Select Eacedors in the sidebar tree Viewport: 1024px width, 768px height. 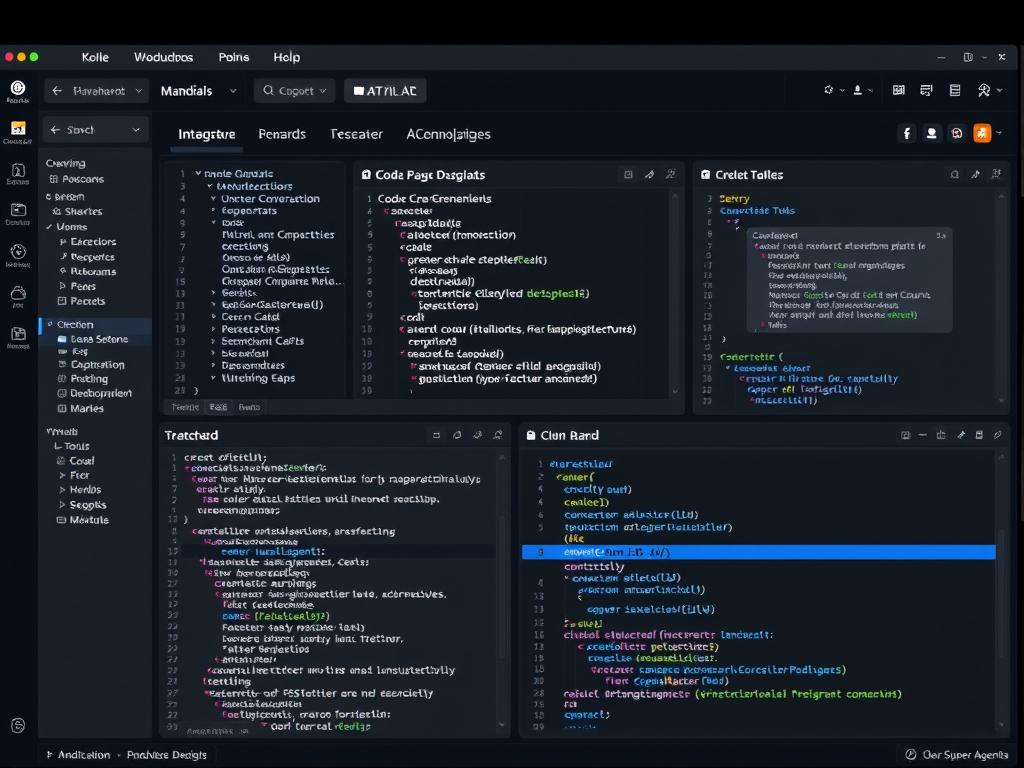click(x=88, y=242)
